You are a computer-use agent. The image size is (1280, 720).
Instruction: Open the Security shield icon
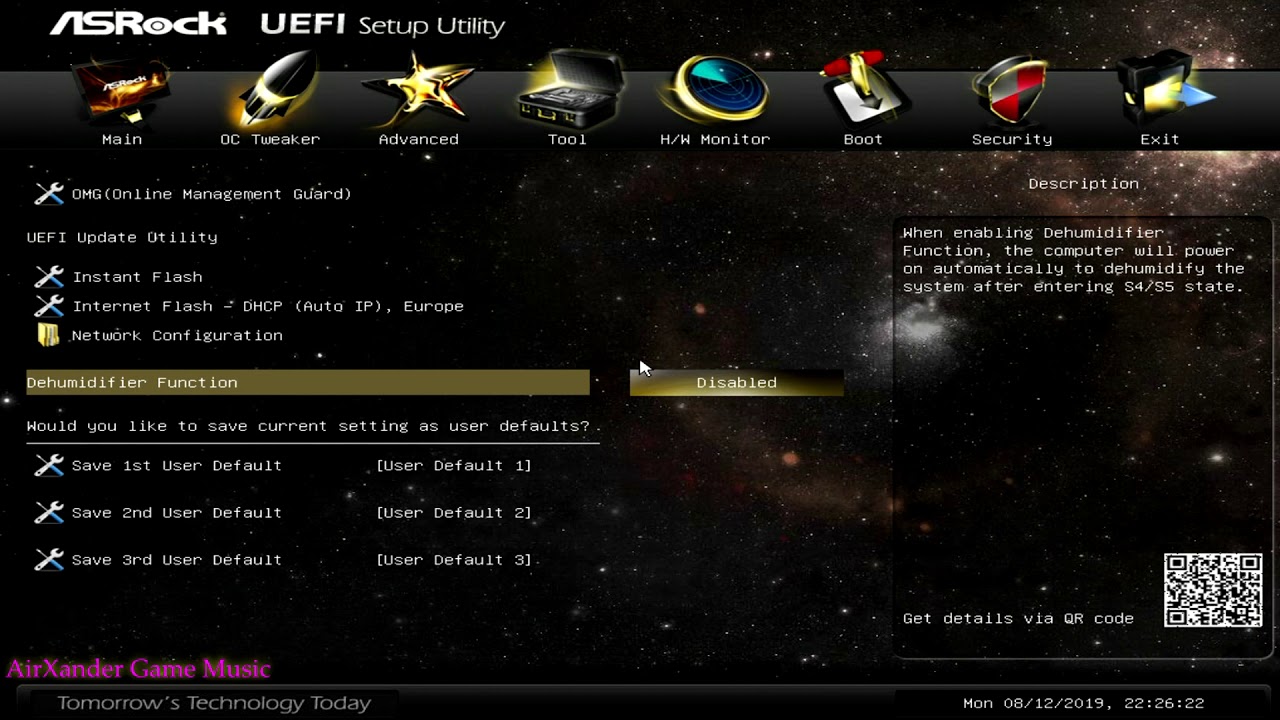coord(1011,92)
